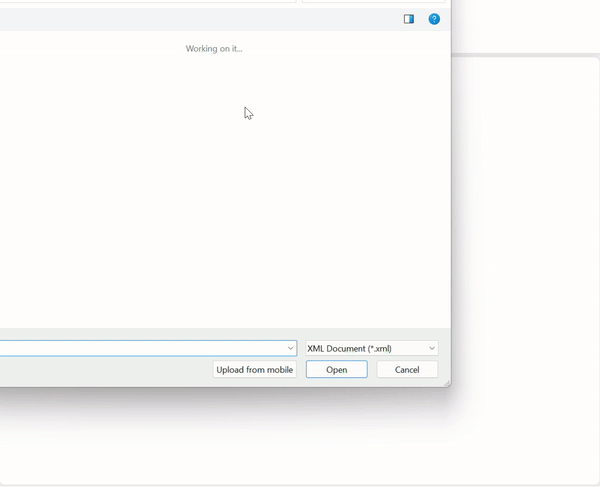600x487 pixels.
Task: Click the Upload from mobile button
Action: tap(254, 370)
